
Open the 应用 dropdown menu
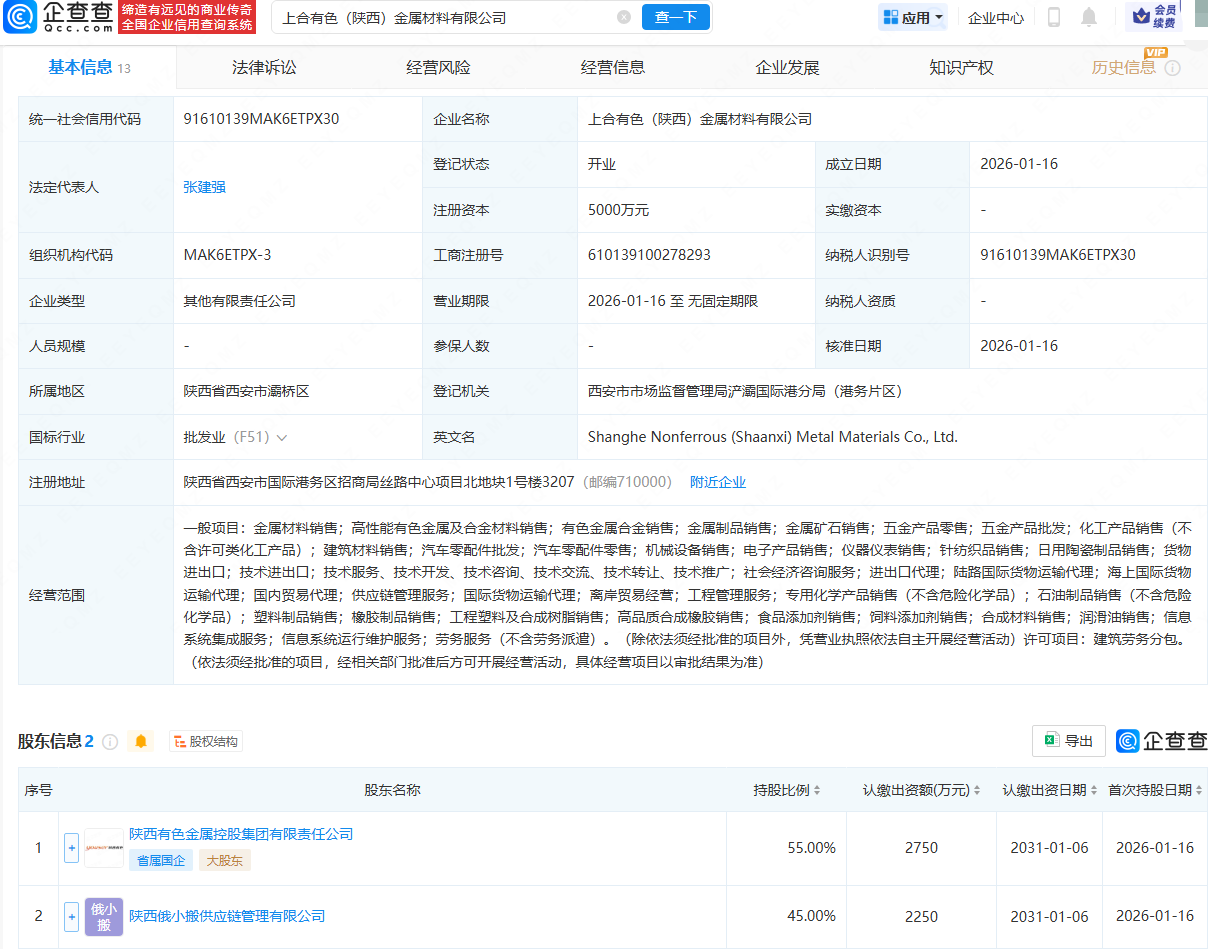[911, 17]
